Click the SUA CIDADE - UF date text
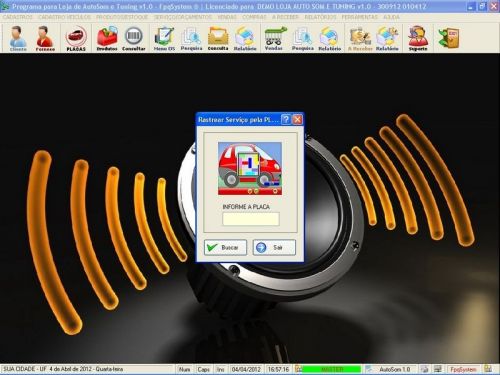The height and width of the screenshot is (375, 500). (x=63, y=369)
